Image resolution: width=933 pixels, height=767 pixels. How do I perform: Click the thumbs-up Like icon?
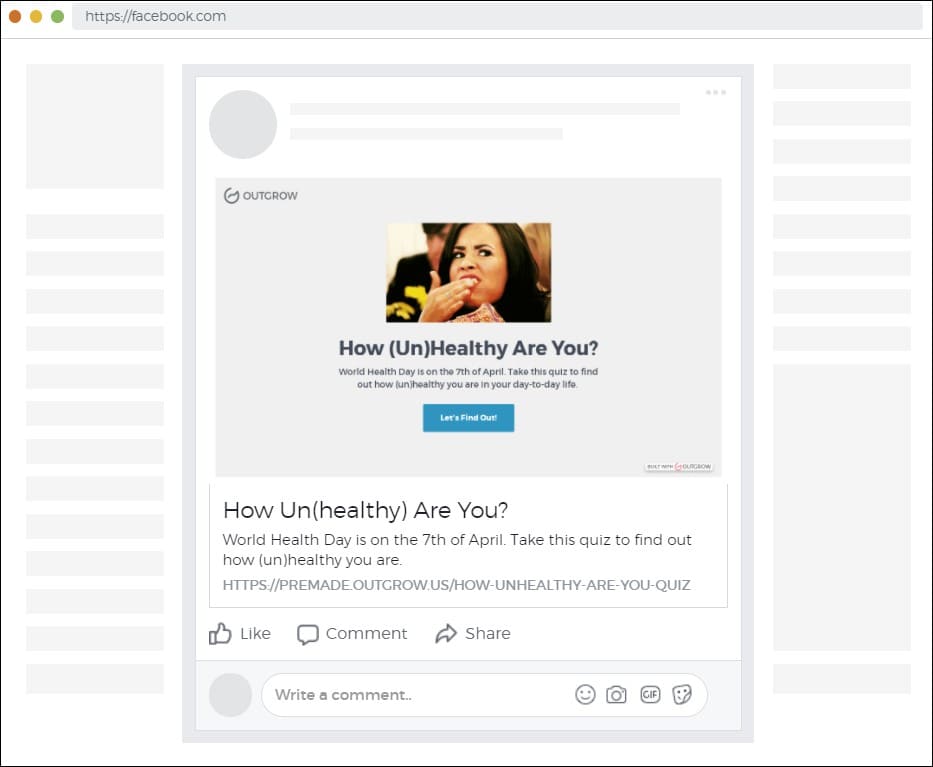click(x=220, y=633)
